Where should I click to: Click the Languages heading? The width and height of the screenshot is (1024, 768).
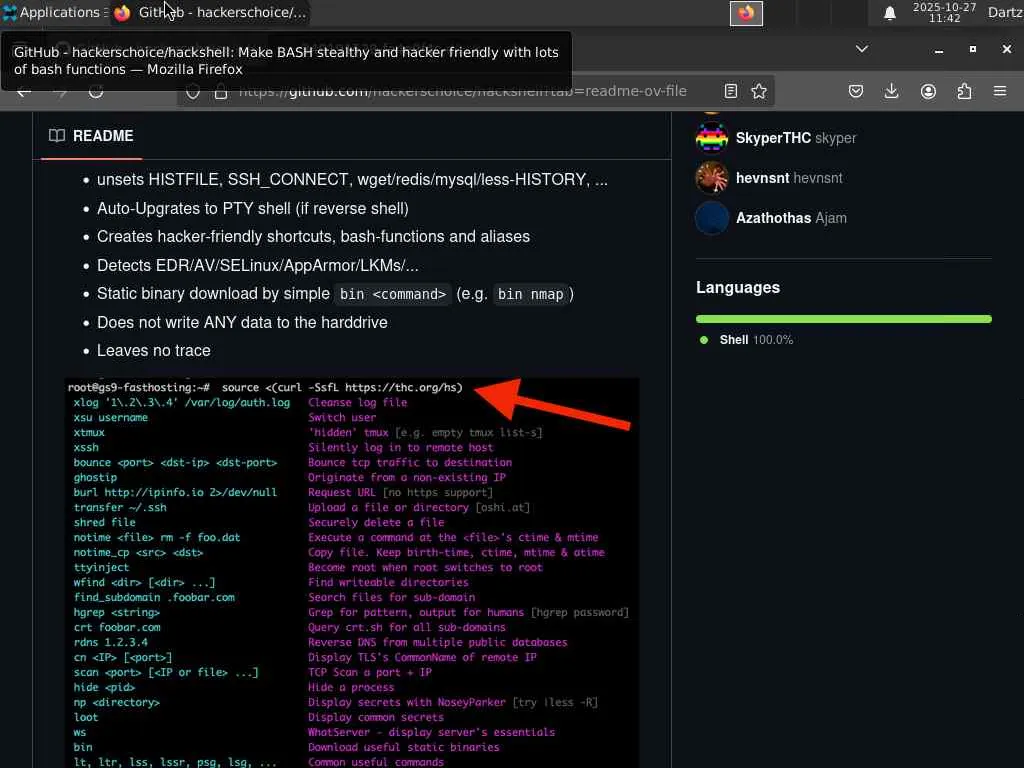tap(738, 287)
